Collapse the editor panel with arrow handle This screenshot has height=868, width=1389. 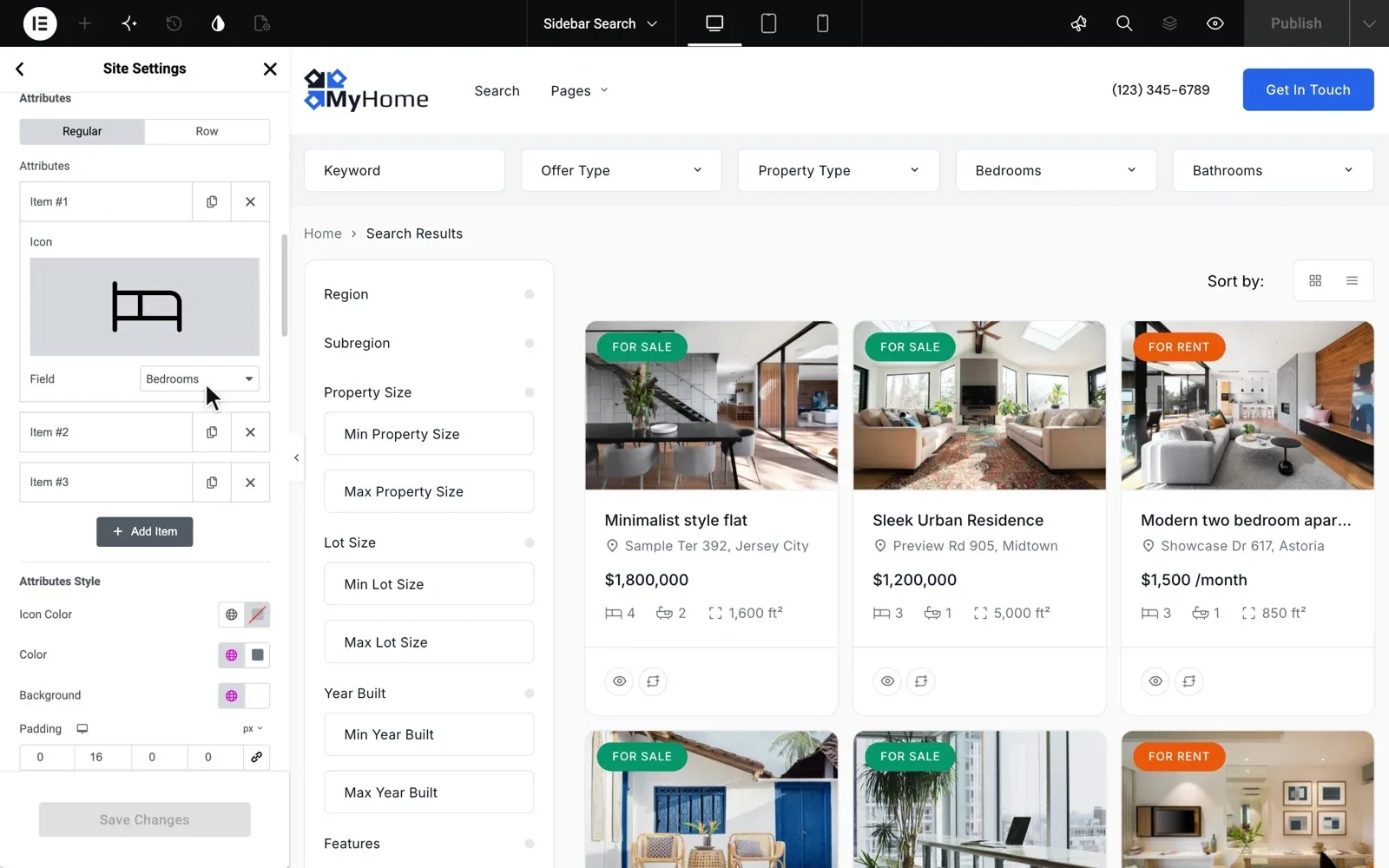click(296, 457)
